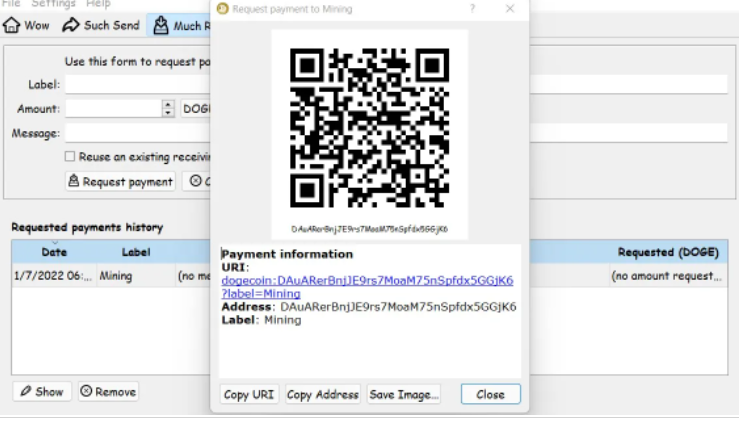Close dialog with title bar X
The image size is (739, 421).
[x=510, y=8]
